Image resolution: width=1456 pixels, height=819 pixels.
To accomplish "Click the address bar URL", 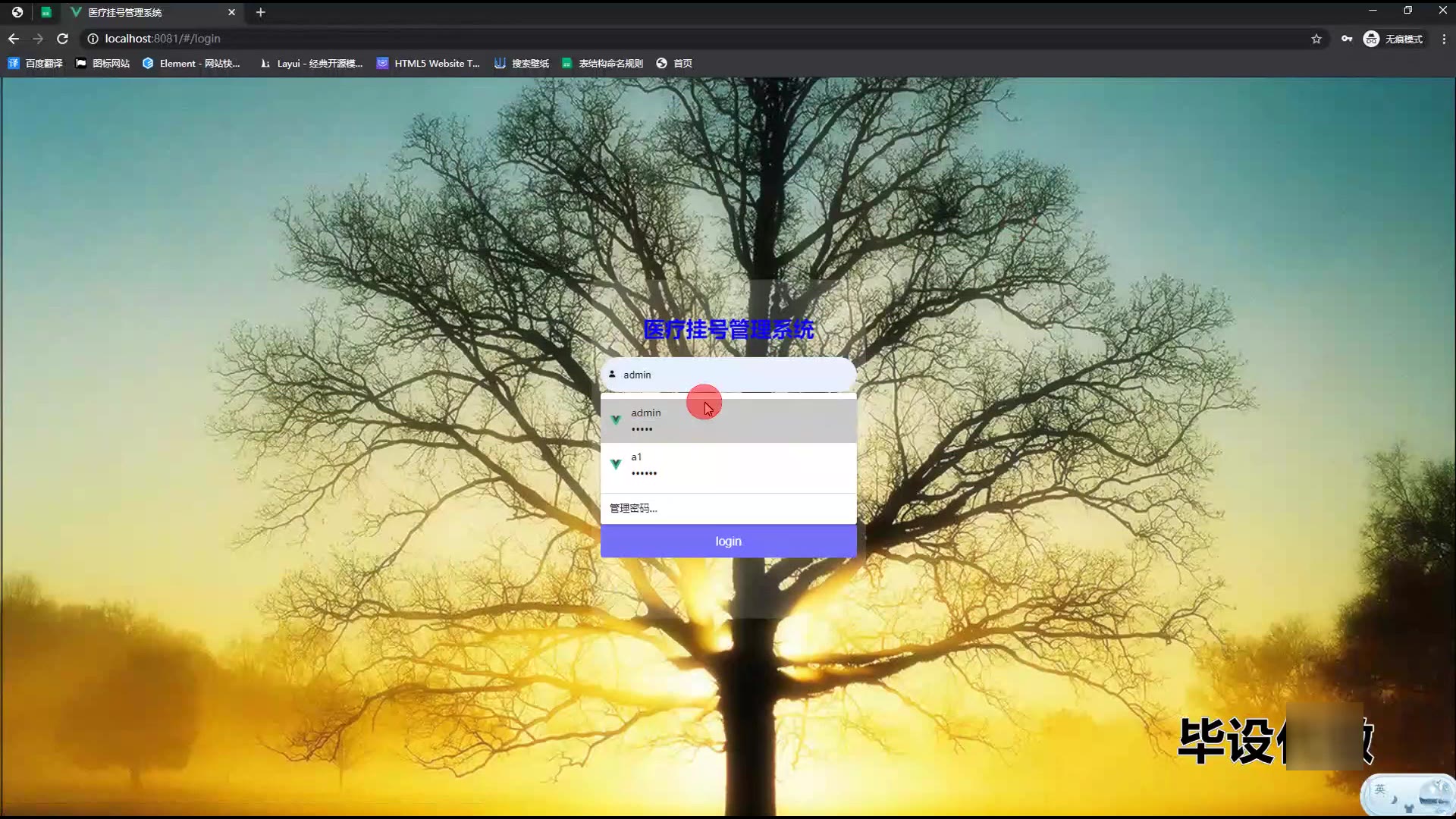I will click(x=162, y=39).
